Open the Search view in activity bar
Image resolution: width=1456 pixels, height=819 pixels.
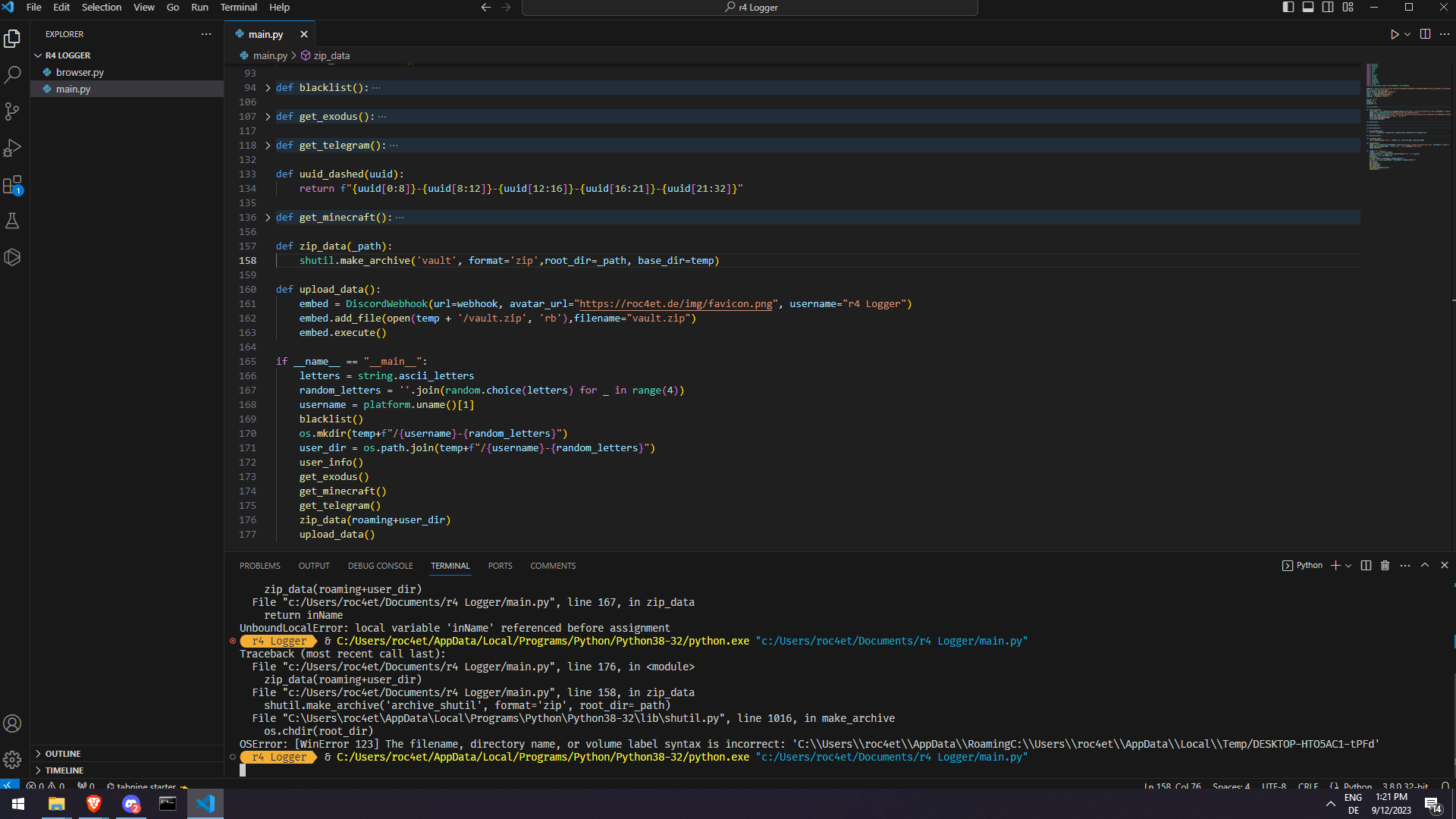pos(12,75)
